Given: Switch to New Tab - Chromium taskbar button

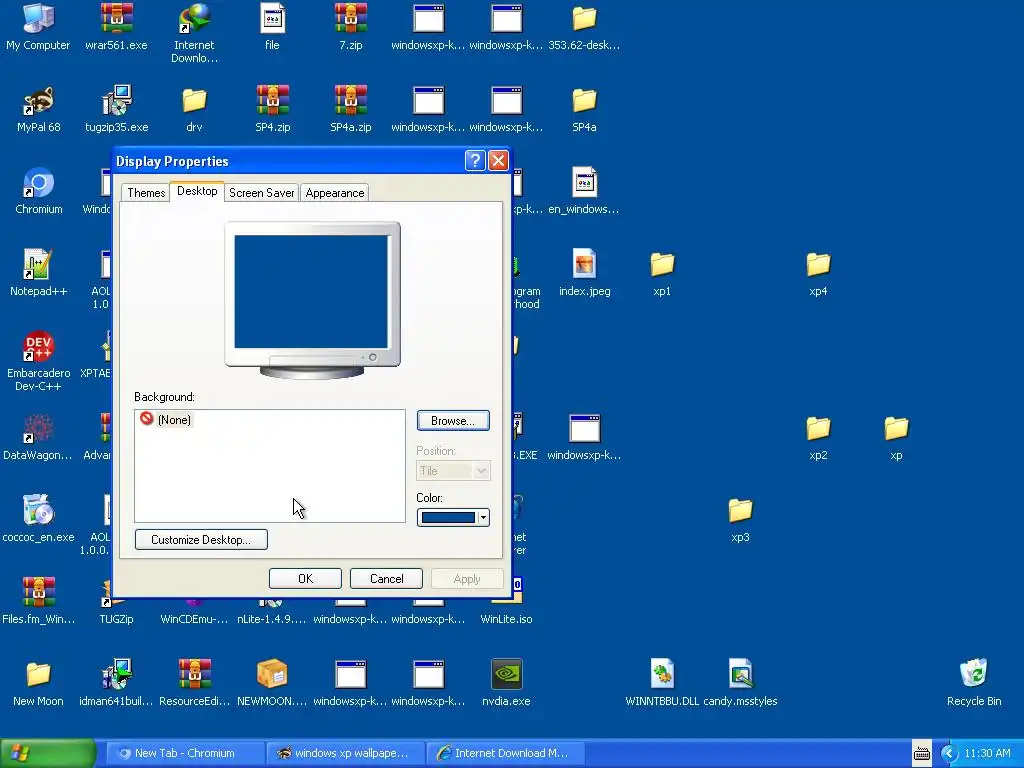Looking at the screenshot, I should [185, 753].
